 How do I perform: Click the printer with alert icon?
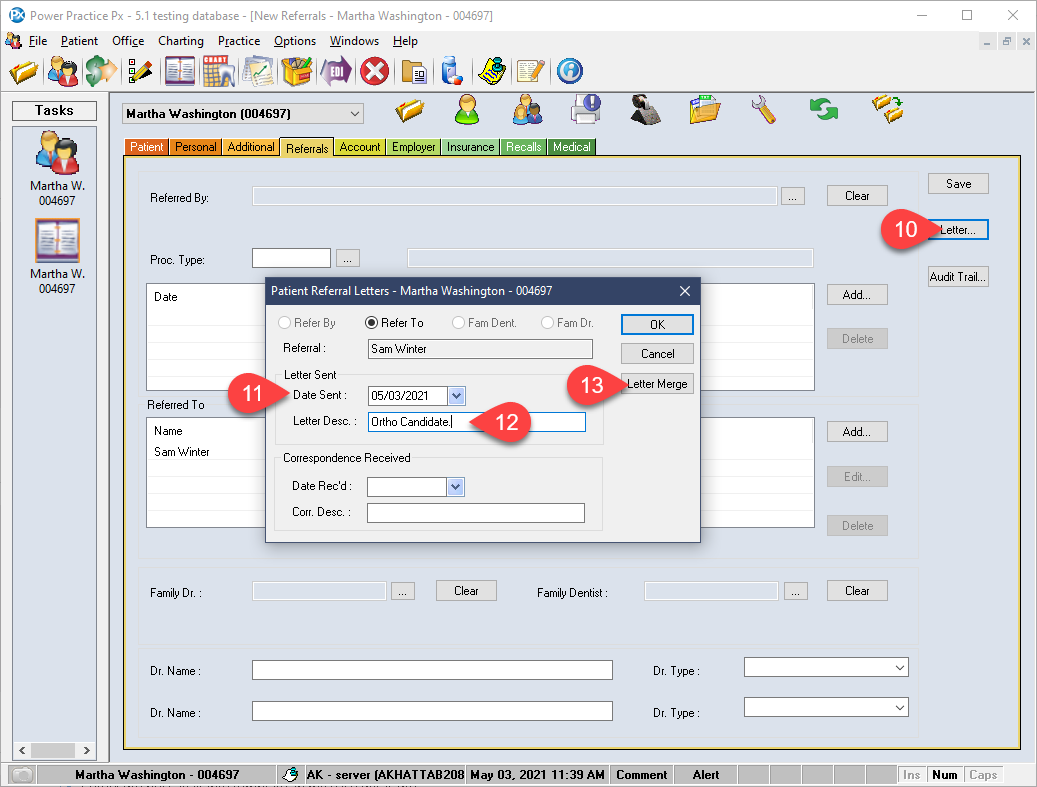[x=587, y=110]
